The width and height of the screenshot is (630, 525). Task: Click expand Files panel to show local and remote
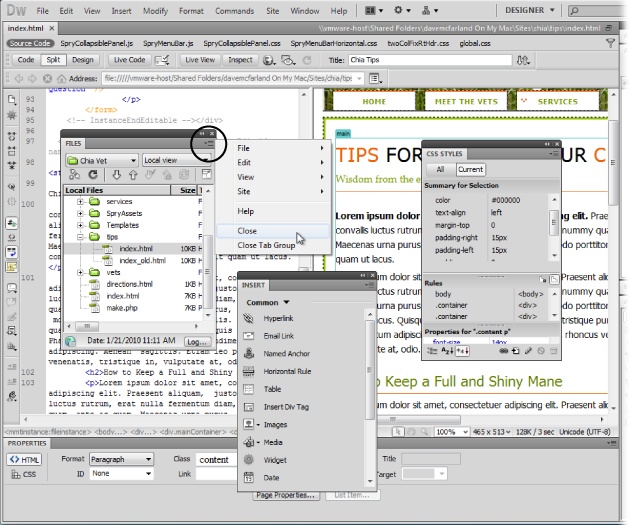(206, 174)
